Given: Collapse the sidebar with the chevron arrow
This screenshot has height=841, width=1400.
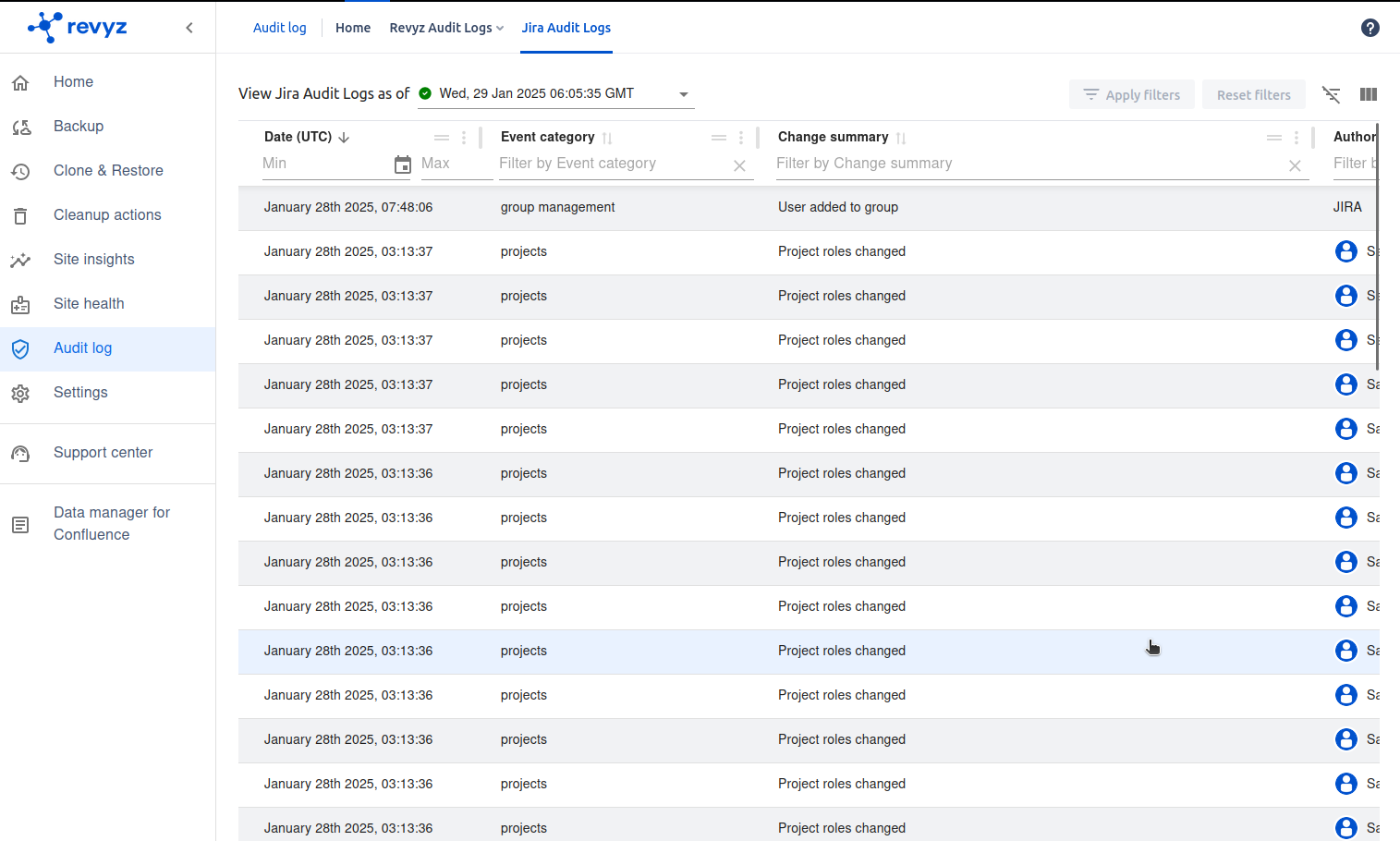Looking at the screenshot, I should pos(189,28).
